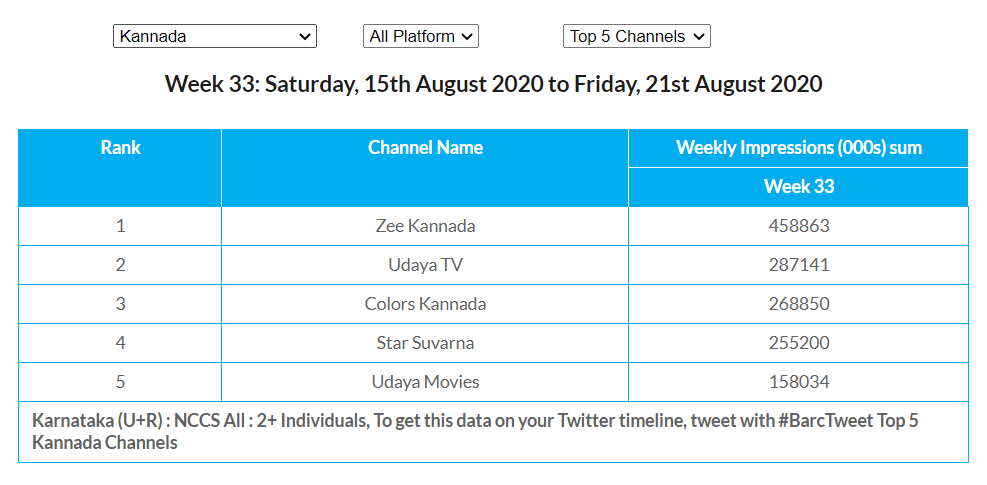
Task: Select the Star Suvarna channel cell
Action: tap(425, 343)
